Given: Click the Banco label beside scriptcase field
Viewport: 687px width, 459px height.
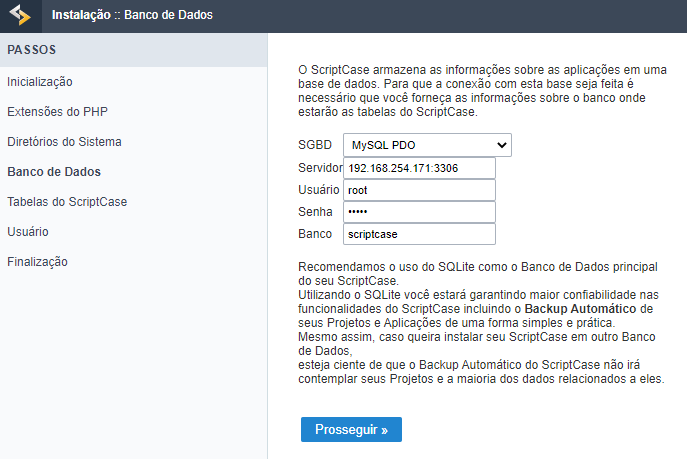Looking at the screenshot, I should (x=315, y=234).
